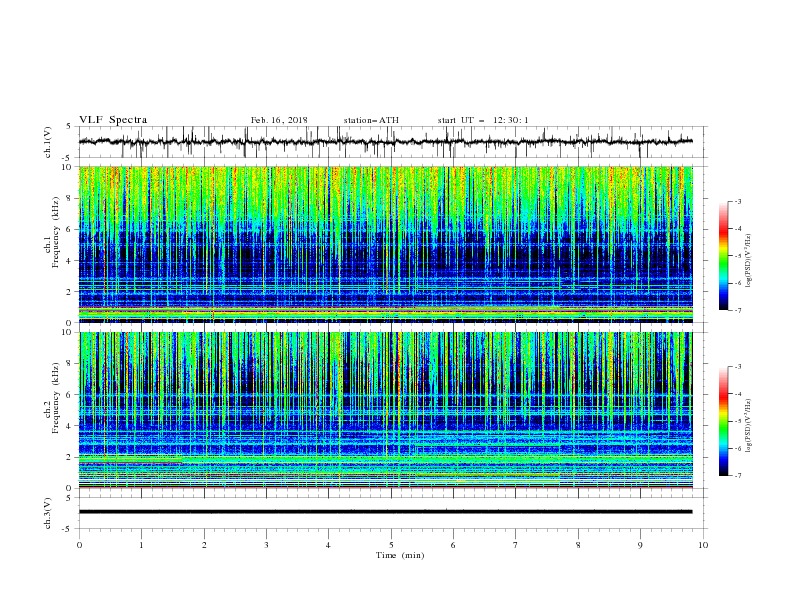Click the ch.1 waveform trace

[x=385, y=142]
